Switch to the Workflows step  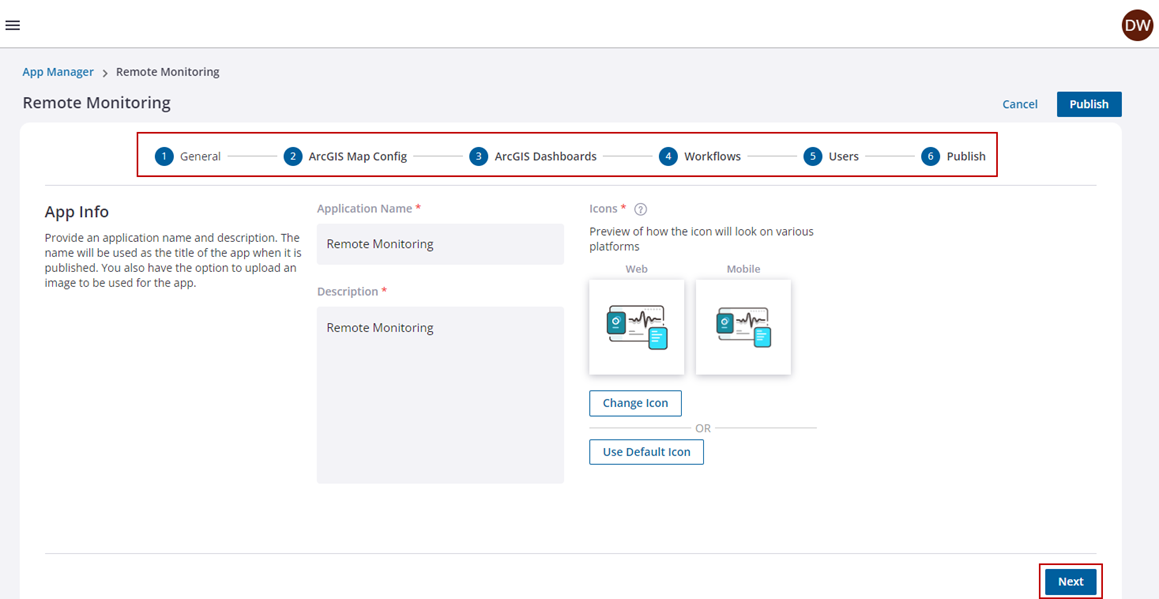(x=712, y=156)
